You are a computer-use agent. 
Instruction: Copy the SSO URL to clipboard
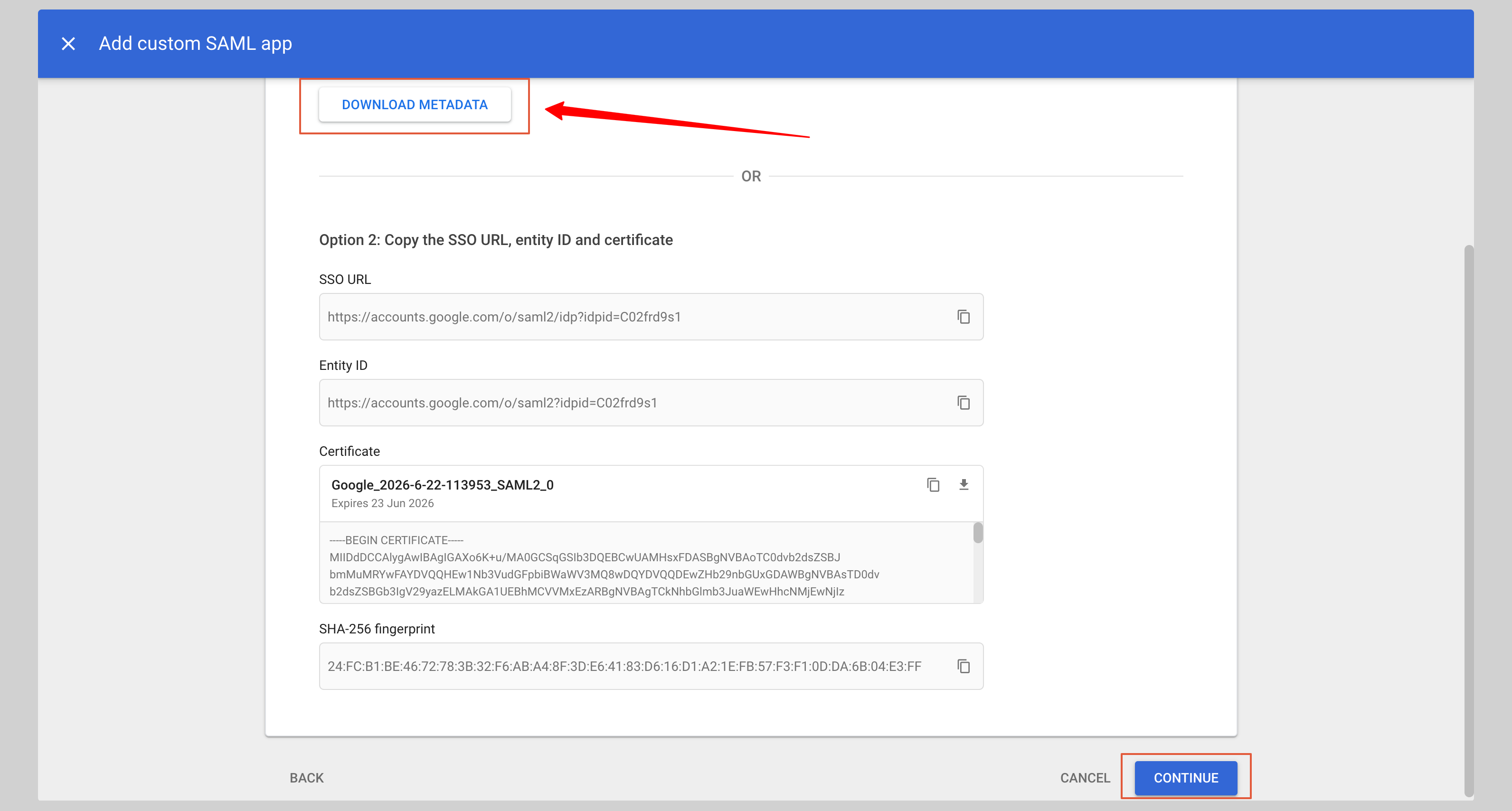(x=963, y=317)
